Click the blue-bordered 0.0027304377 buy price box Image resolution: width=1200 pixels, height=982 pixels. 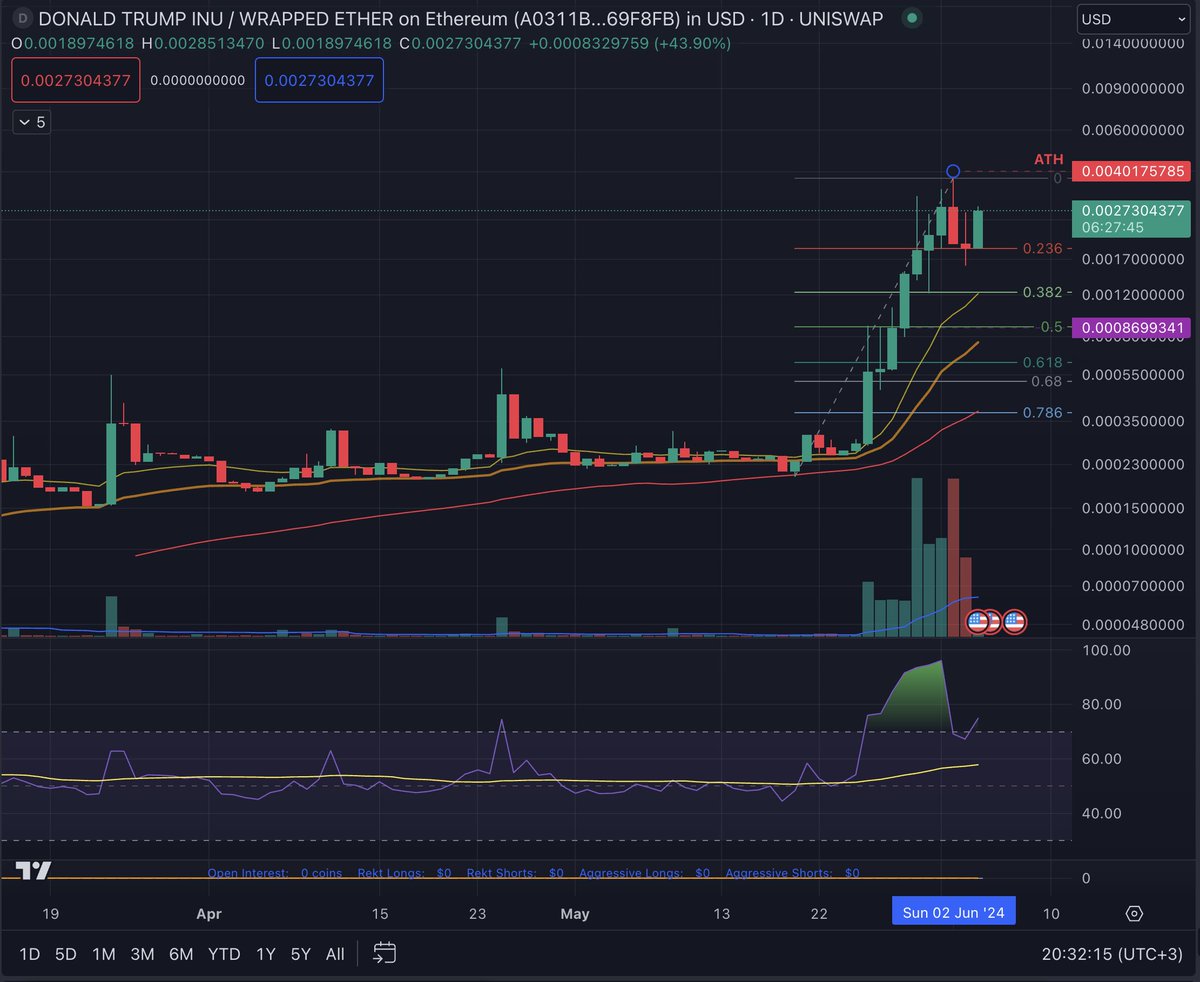pos(319,80)
